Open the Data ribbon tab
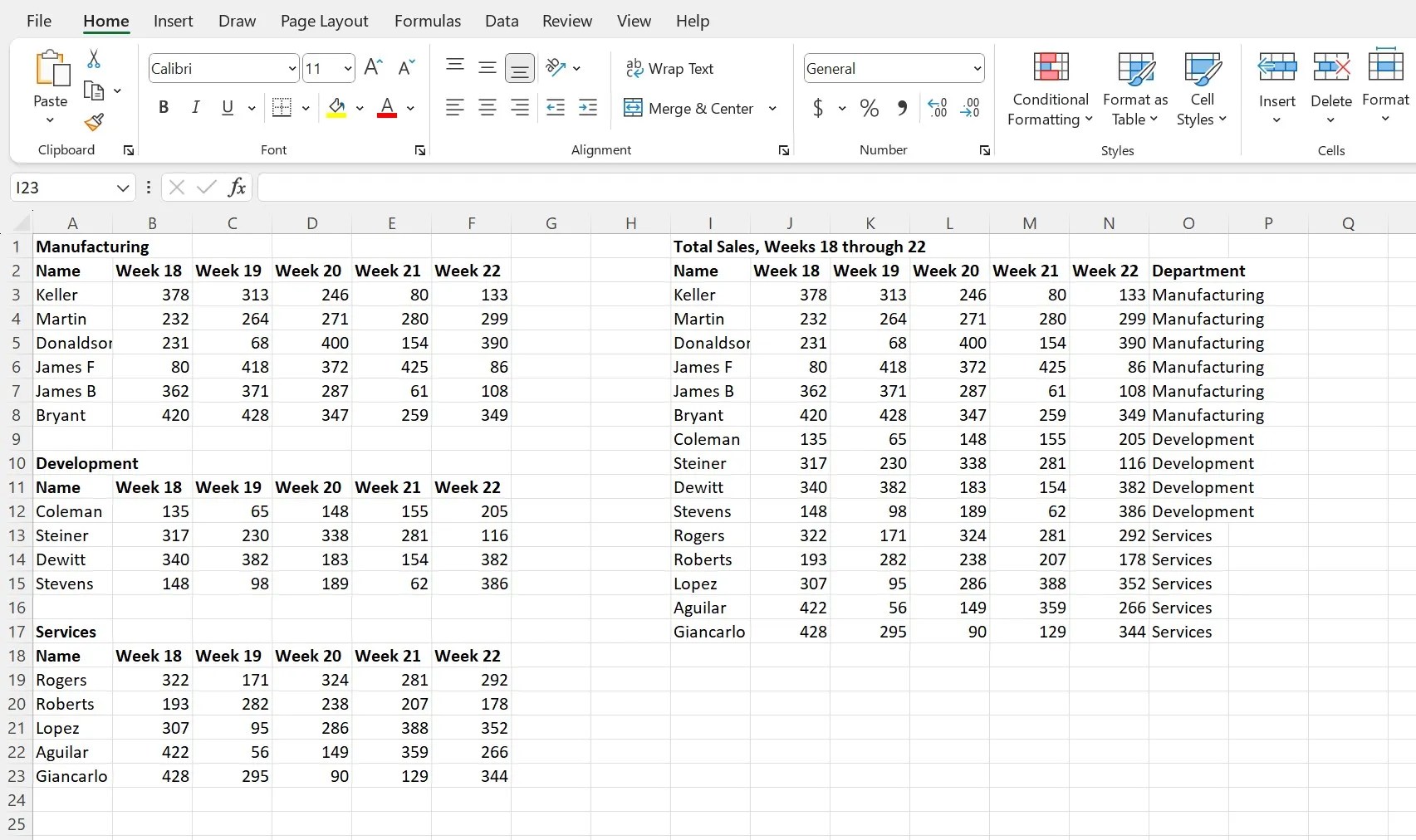 [x=502, y=20]
